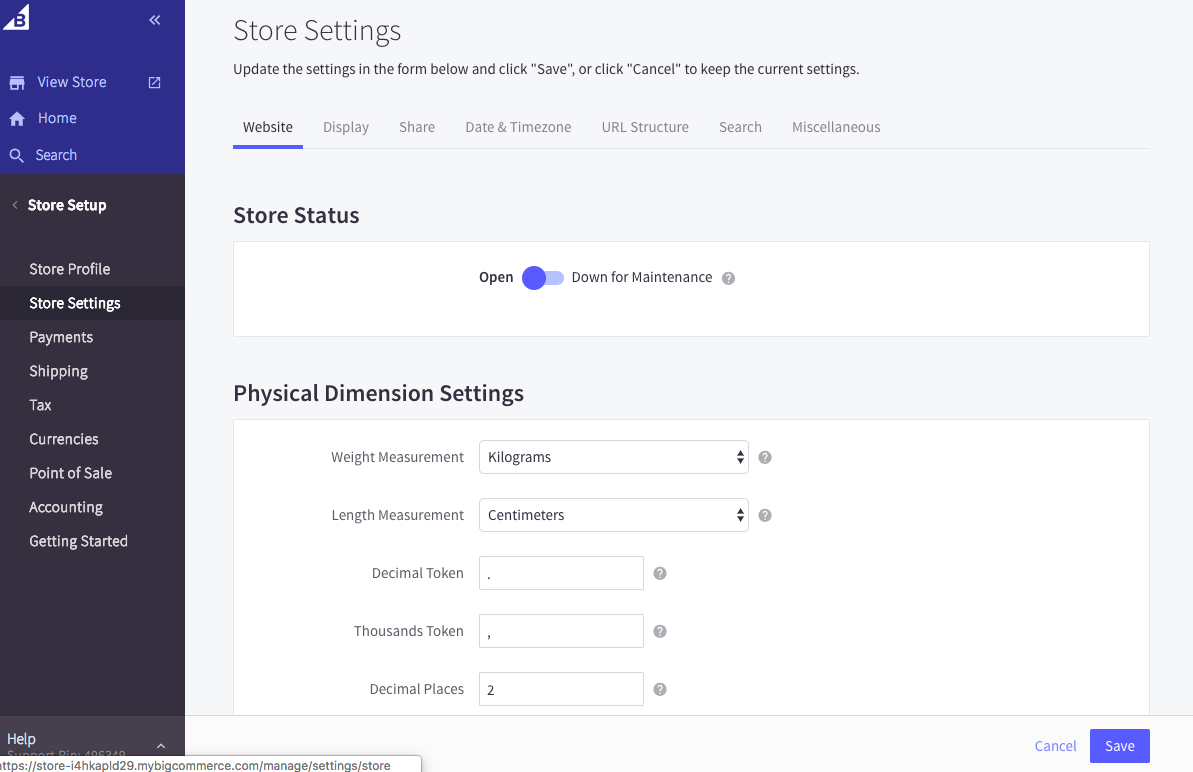Click the Search magnifier icon in sidebar
Viewport: 1193px width, 772px height.
tap(17, 156)
